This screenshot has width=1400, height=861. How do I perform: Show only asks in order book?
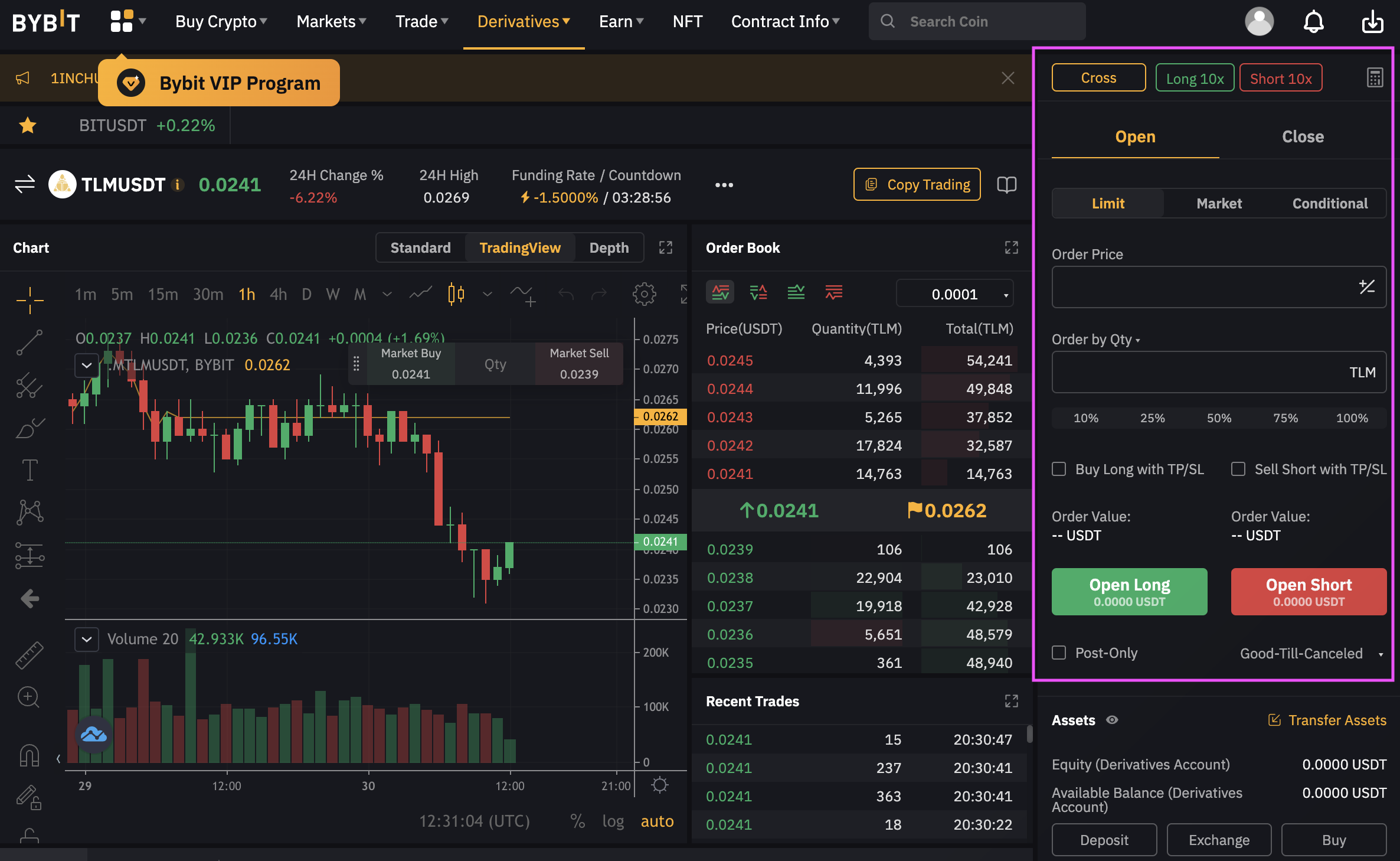point(834,292)
